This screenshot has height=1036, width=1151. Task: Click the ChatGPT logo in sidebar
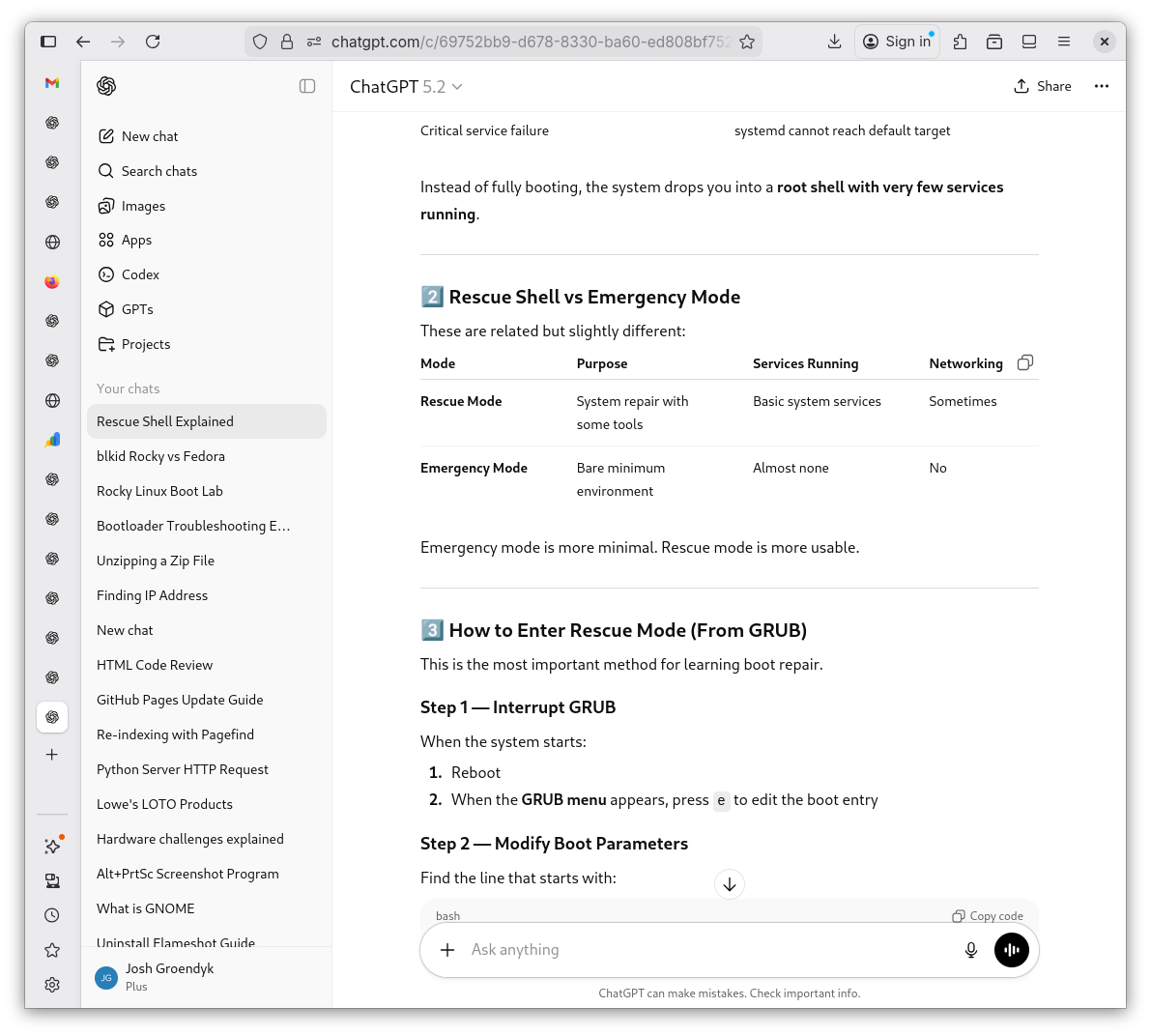coord(106,86)
